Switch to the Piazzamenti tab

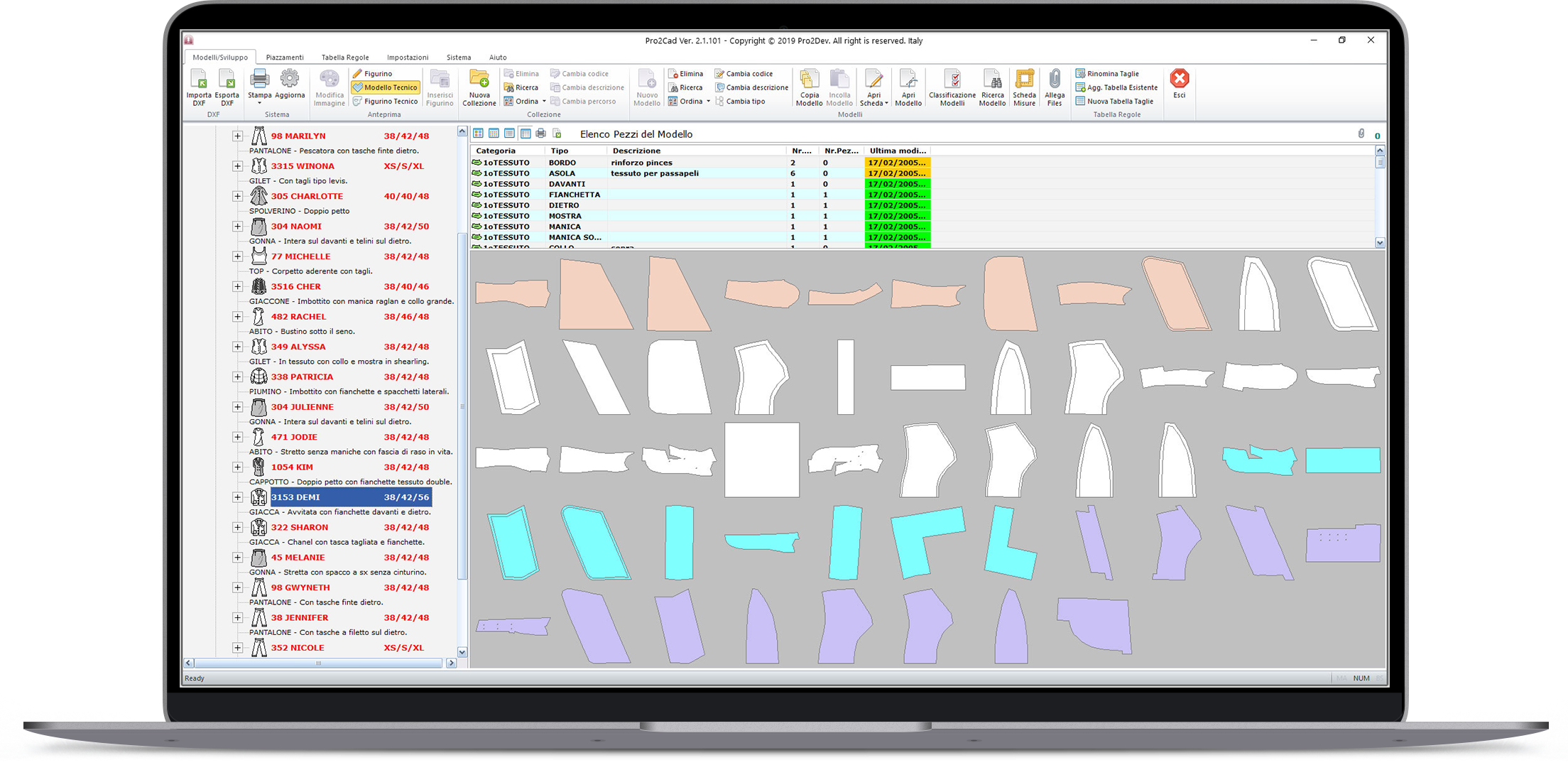point(284,58)
